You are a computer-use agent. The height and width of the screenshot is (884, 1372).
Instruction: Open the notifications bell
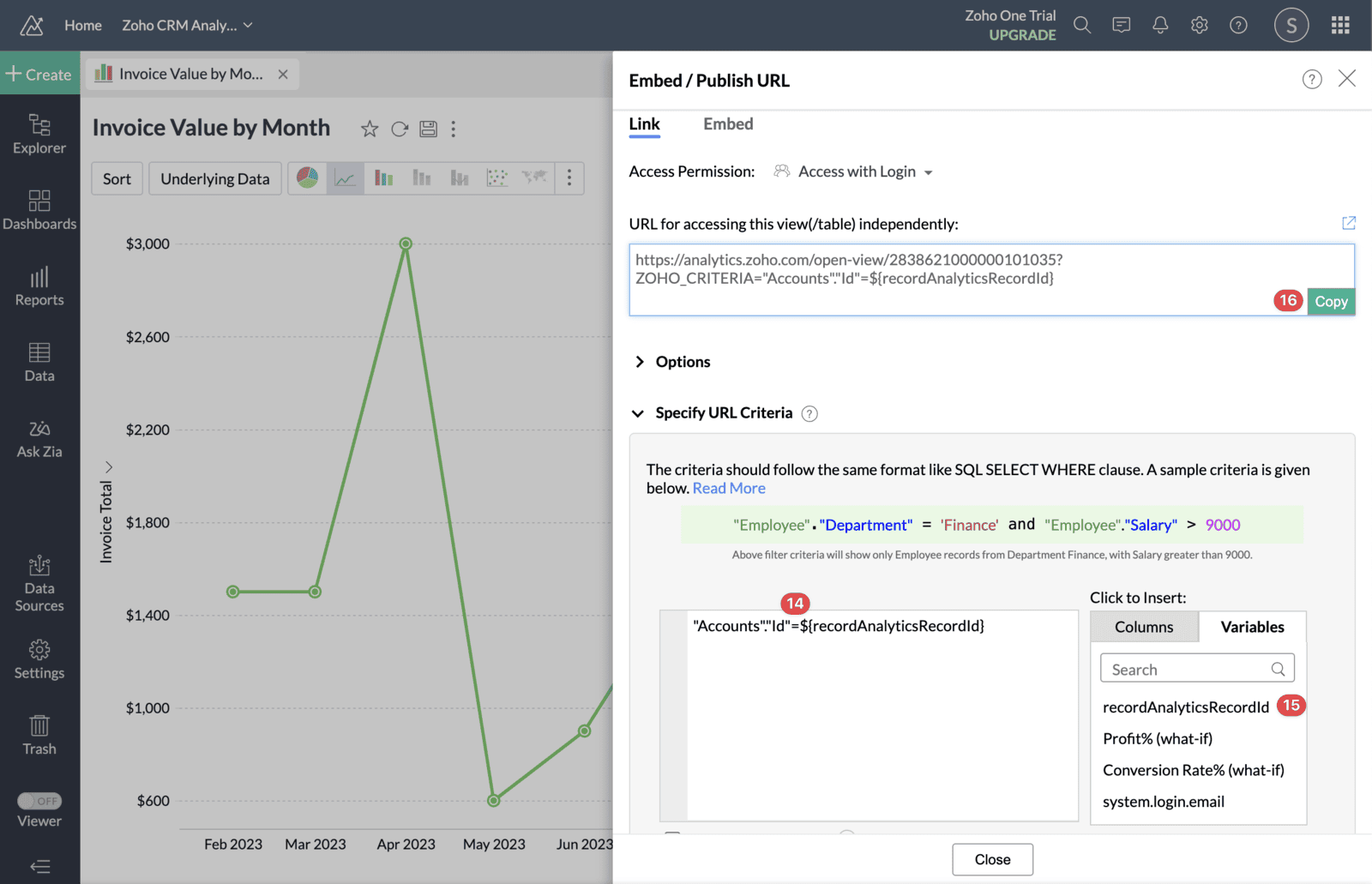(1160, 25)
